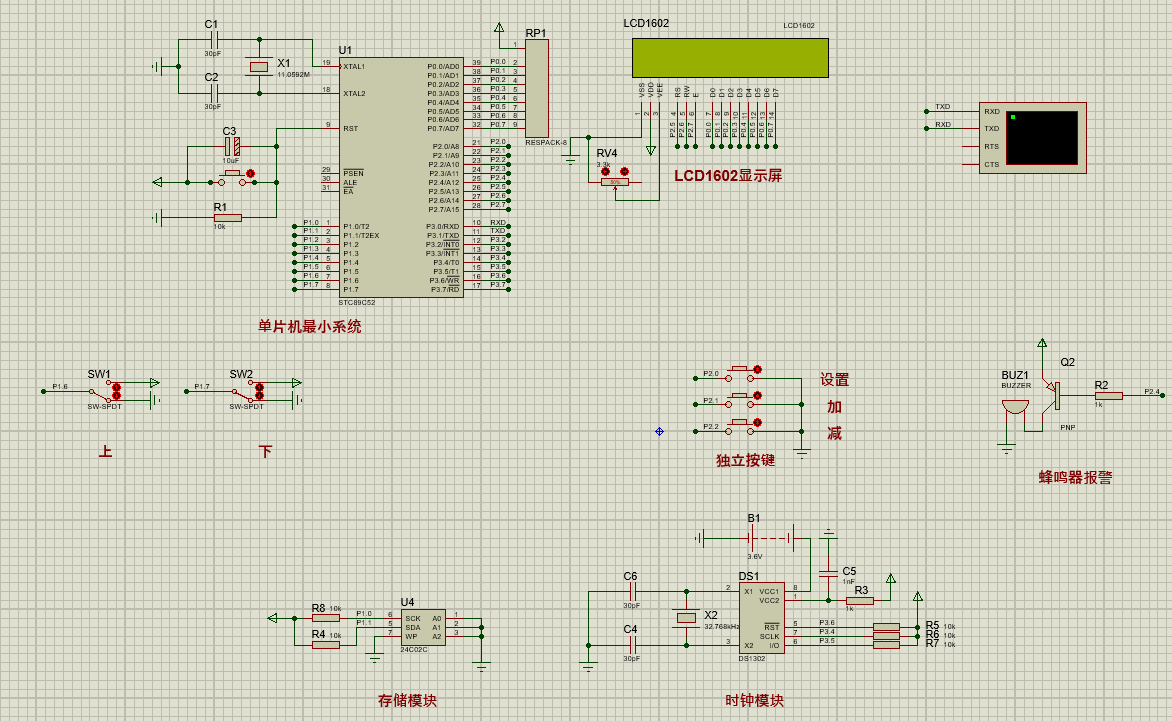Click the LCD1602显示屏 label
This screenshot has height=721, width=1172.
coord(728,176)
